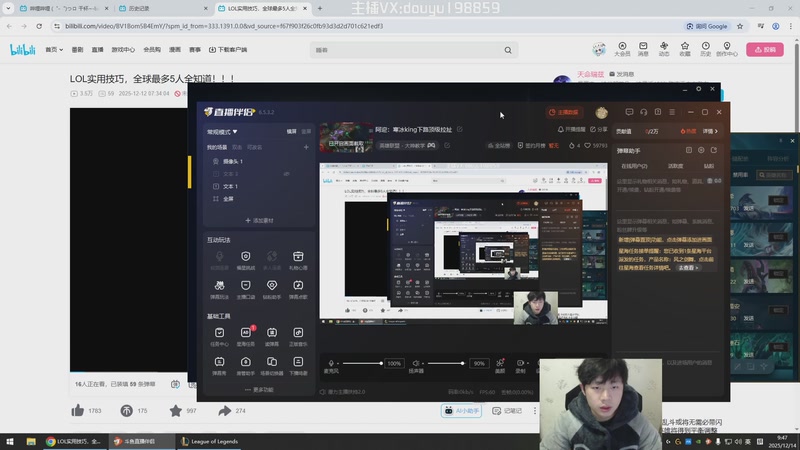Viewport: 800px width, 450px height.
Task: Adjust the speaker volume slider
Action: coord(445,363)
